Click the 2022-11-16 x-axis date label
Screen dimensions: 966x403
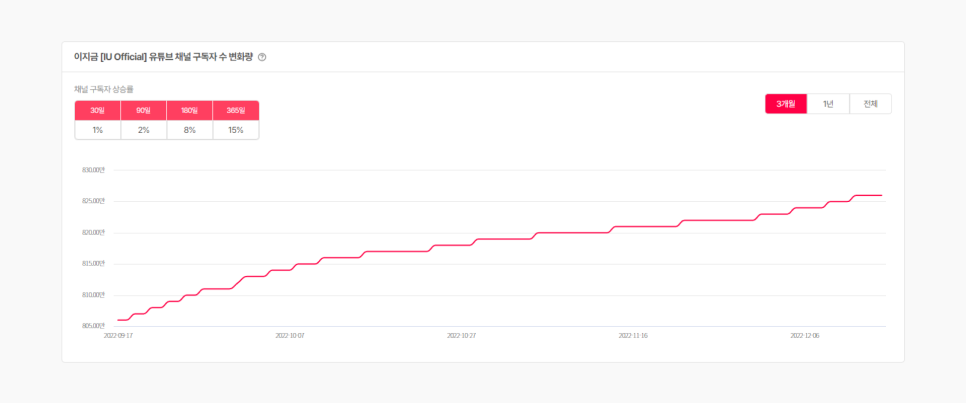pyautogui.click(x=633, y=336)
